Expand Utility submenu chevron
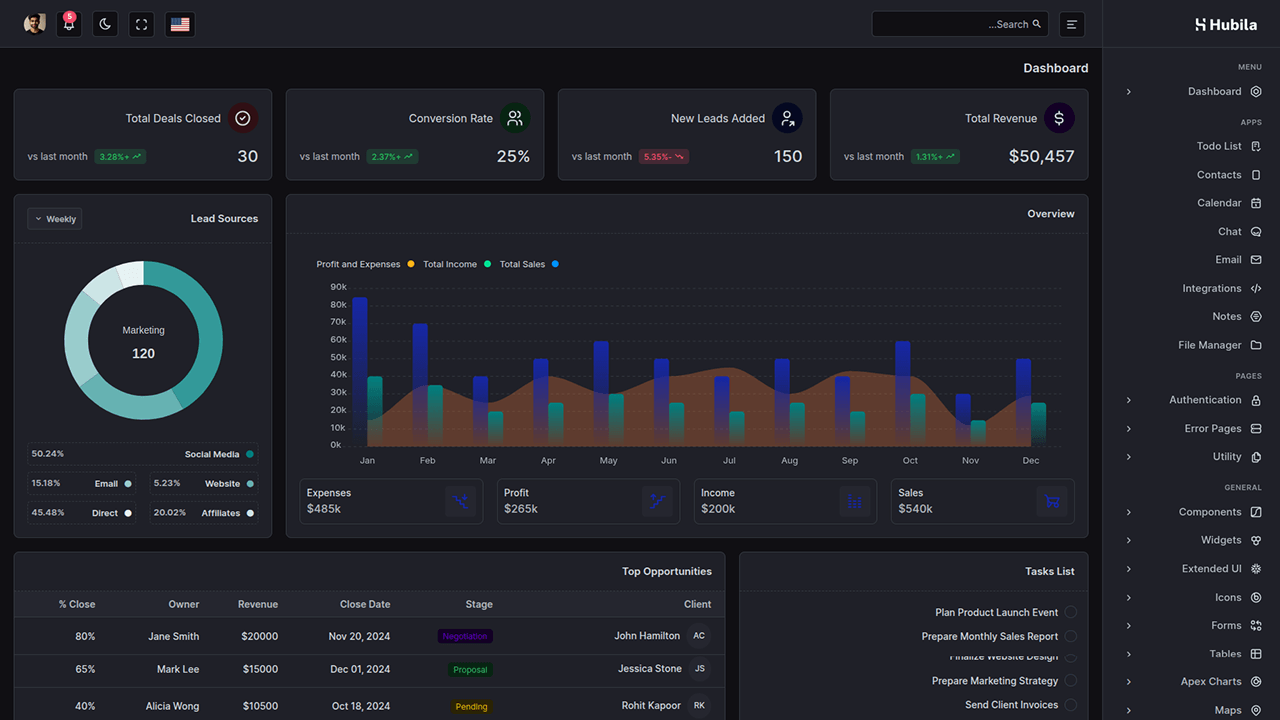This screenshot has width=1280, height=720. coord(1129,457)
